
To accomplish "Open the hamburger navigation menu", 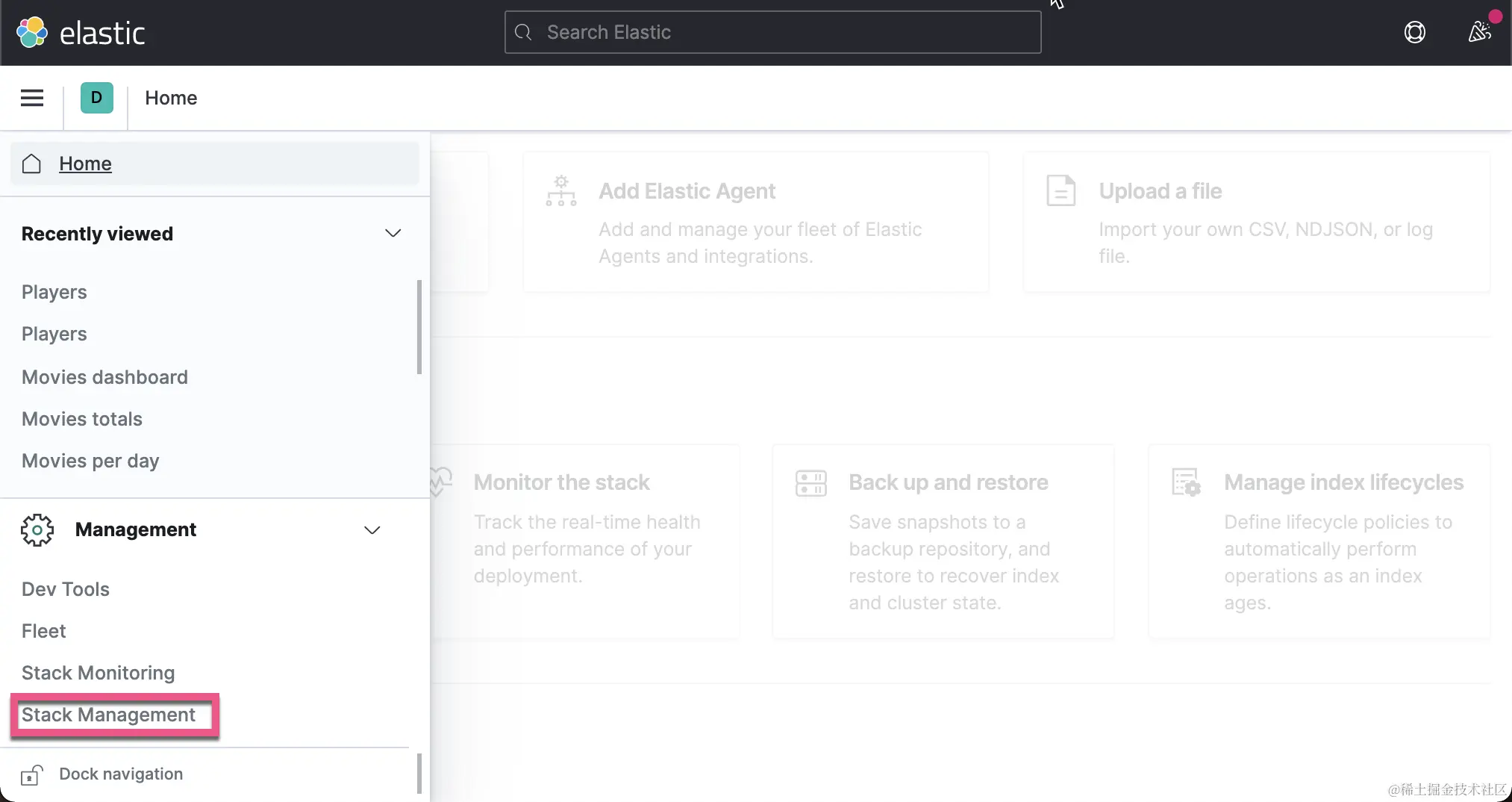I will (32, 98).
